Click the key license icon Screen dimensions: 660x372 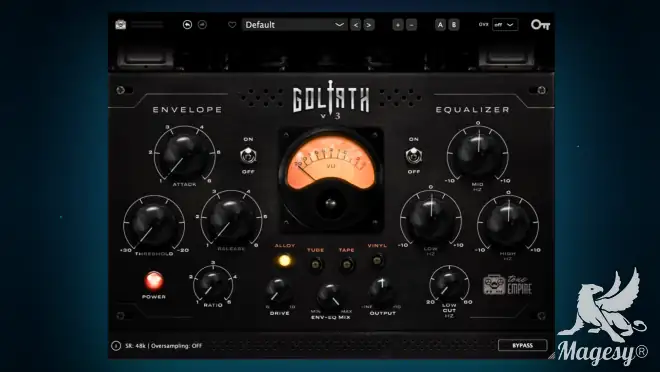540,25
